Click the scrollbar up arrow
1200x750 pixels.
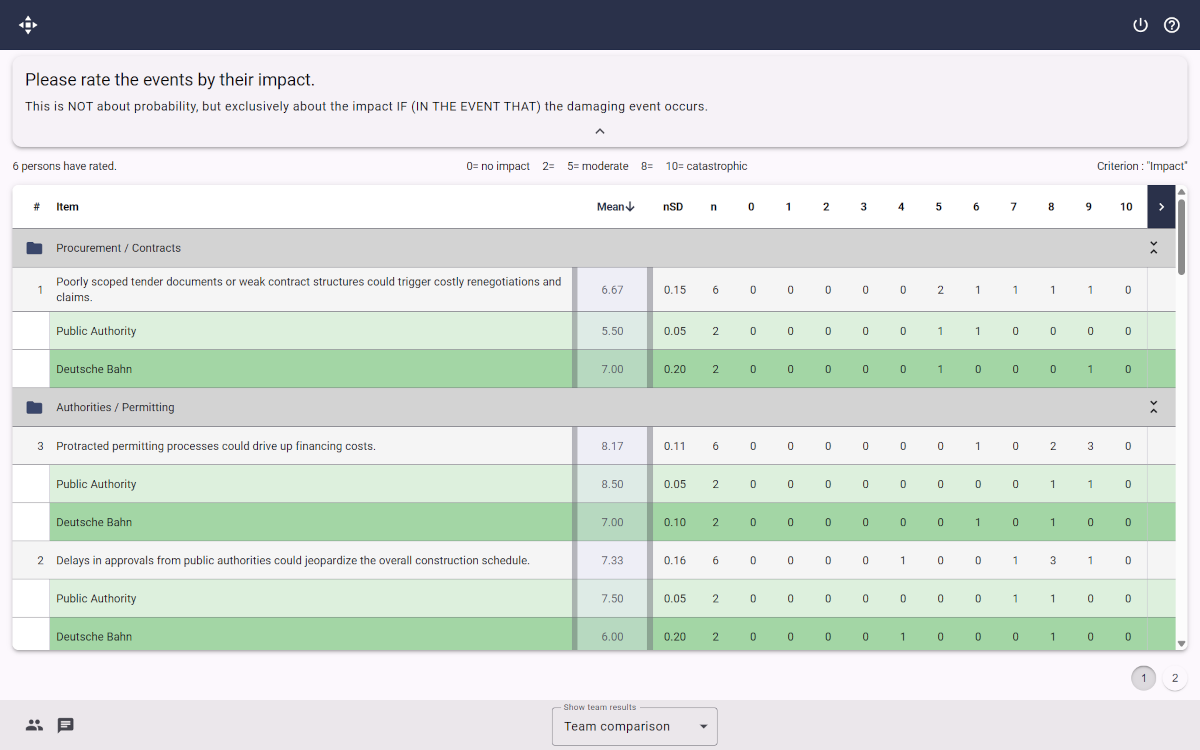click(1182, 192)
